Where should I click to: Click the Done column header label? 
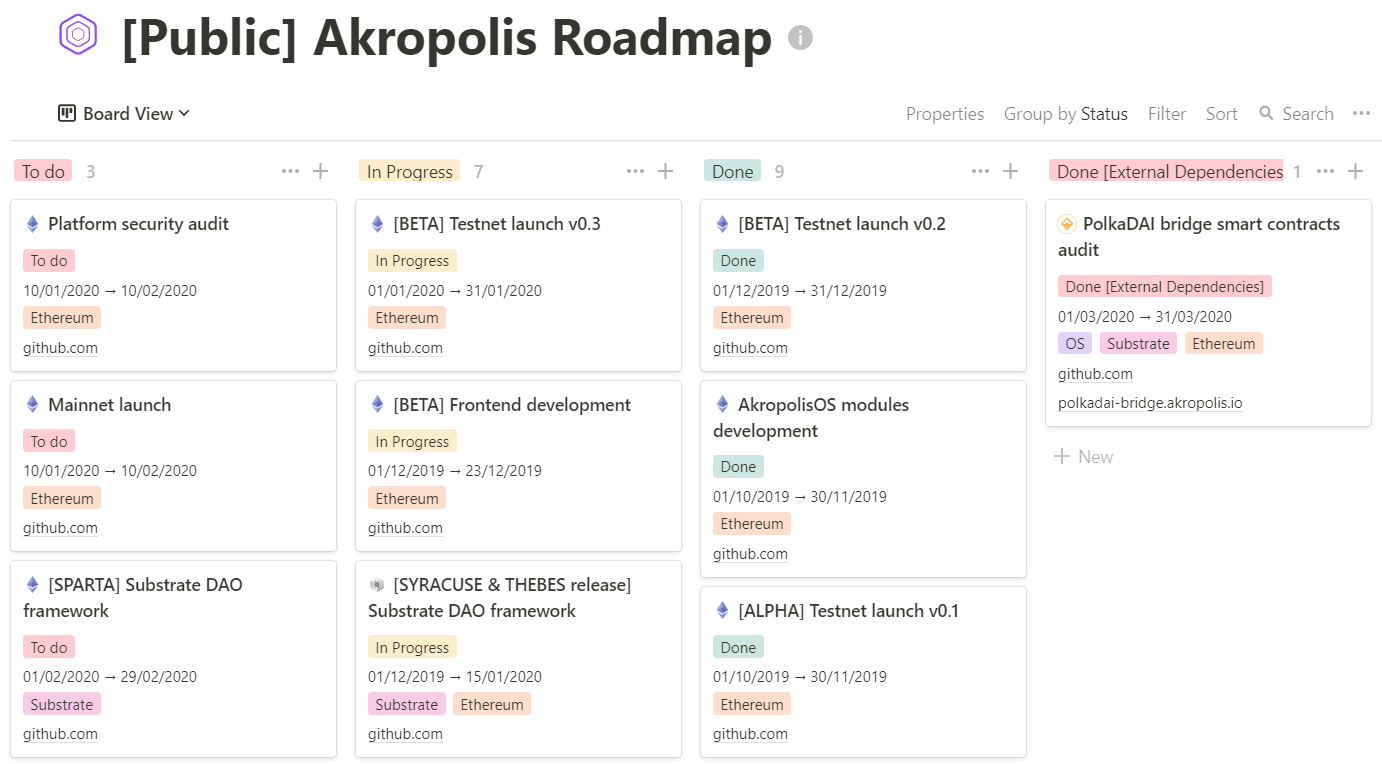tap(733, 172)
